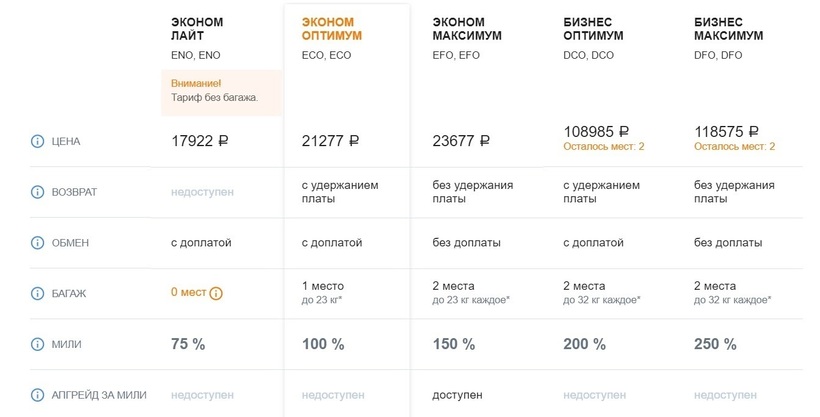Screen dimensions: 820x417
Task: Choose the БИЗНЕС ОПТИМУМ fare header
Action: pos(593,29)
